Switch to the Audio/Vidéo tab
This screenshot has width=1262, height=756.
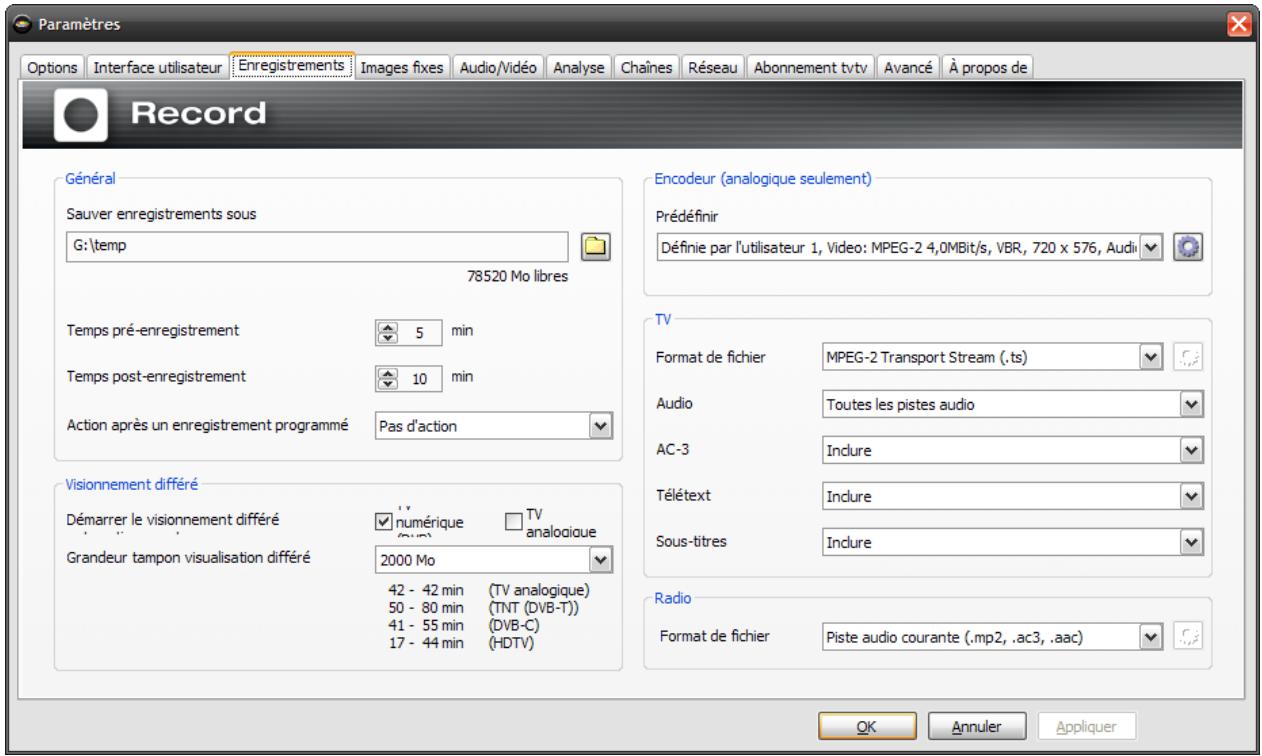click(498, 67)
